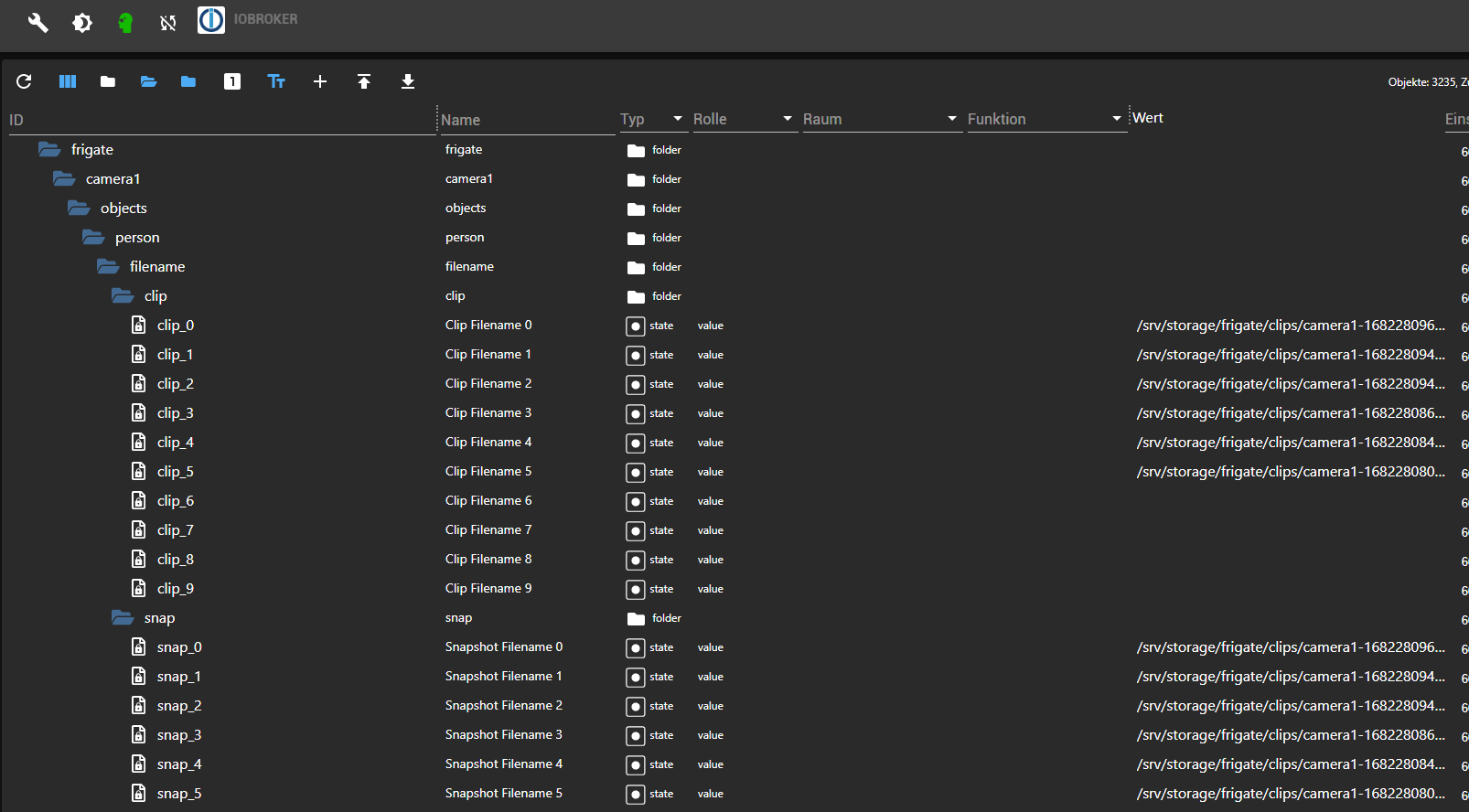Click the snap_5 value path
The width and height of the screenshot is (1469, 812).
point(1291,793)
